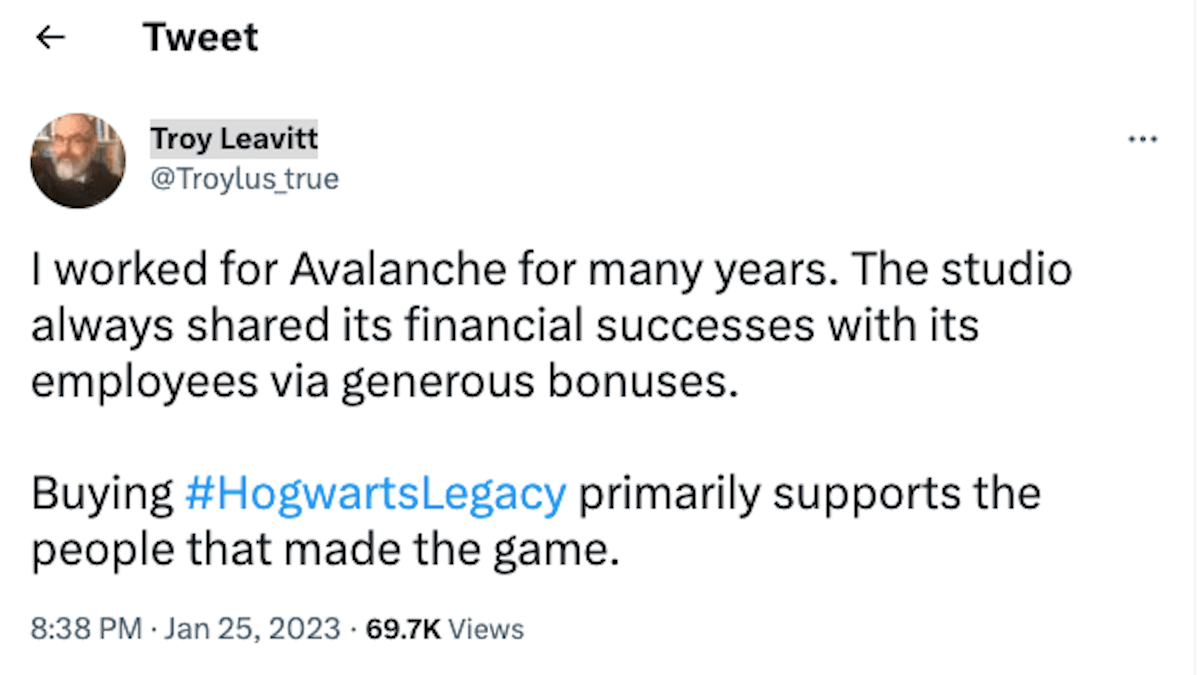Open the @Troylus_true handle link

[244, 179]
